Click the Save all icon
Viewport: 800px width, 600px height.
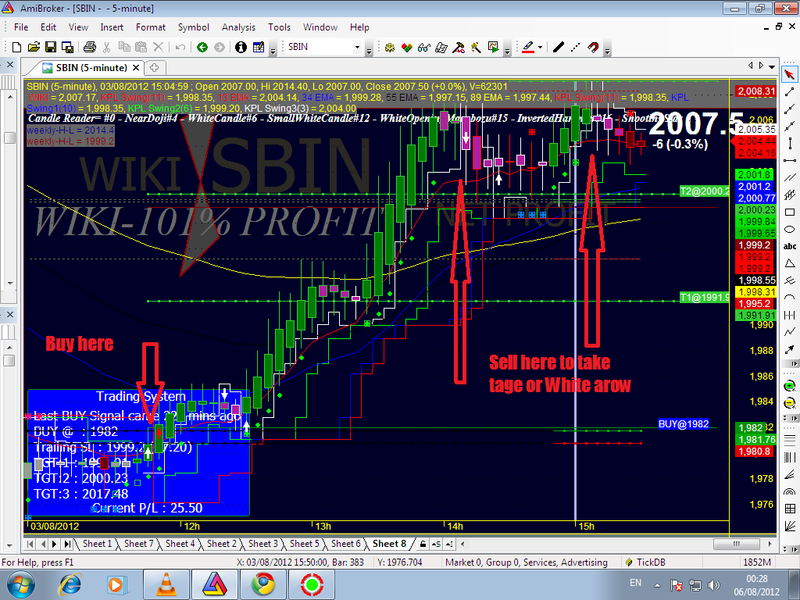(67, 47)
